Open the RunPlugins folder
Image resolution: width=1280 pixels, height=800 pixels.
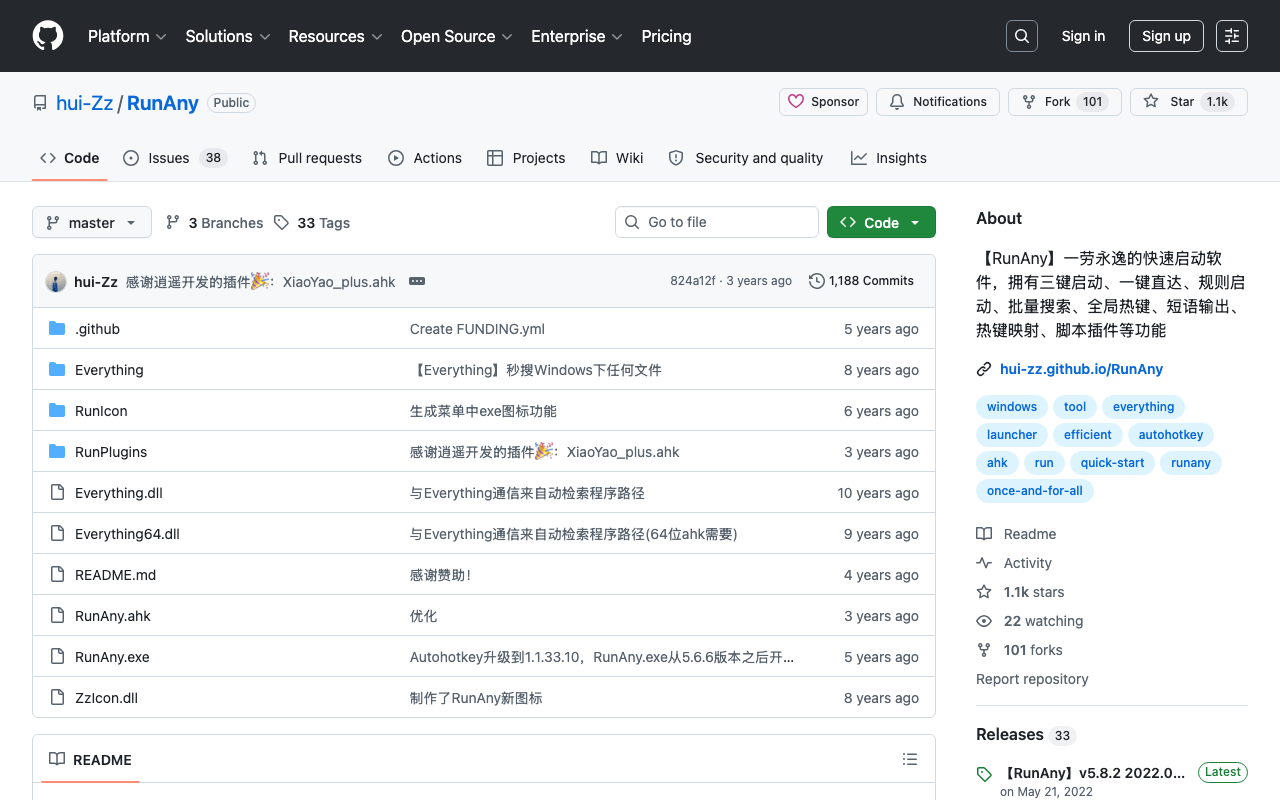[x=111, y=452]
